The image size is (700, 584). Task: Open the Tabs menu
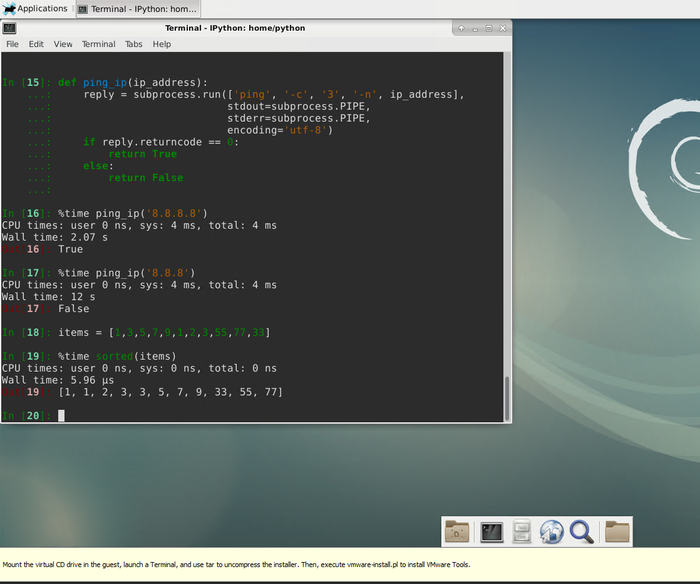134,44
